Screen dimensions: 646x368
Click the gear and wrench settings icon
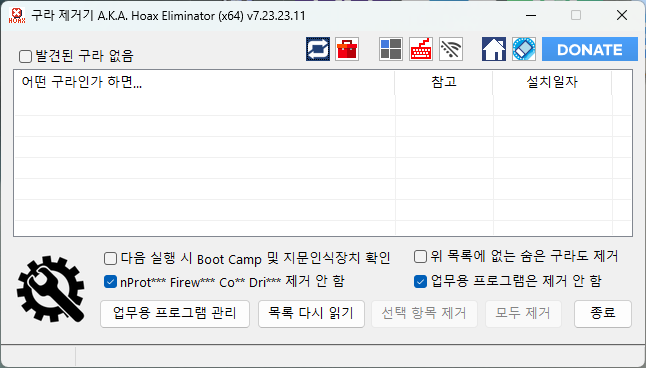[x=51, y=289]
